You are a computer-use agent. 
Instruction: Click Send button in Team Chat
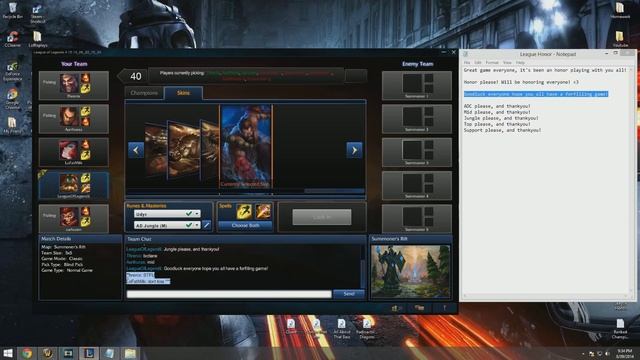(x=349, y=294)
